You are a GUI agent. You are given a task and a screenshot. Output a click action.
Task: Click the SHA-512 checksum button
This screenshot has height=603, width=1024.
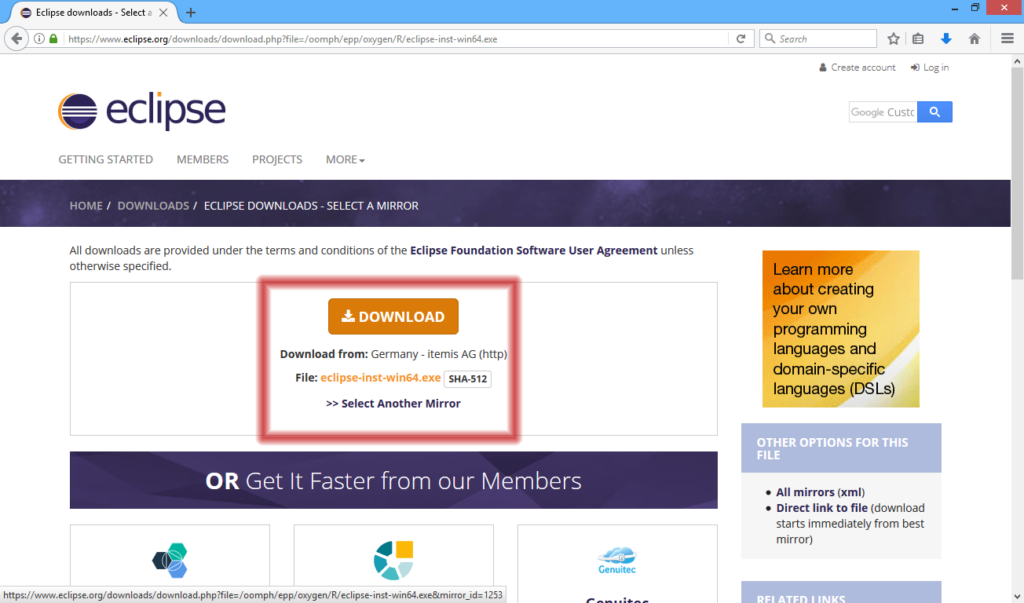coord(468,379)
